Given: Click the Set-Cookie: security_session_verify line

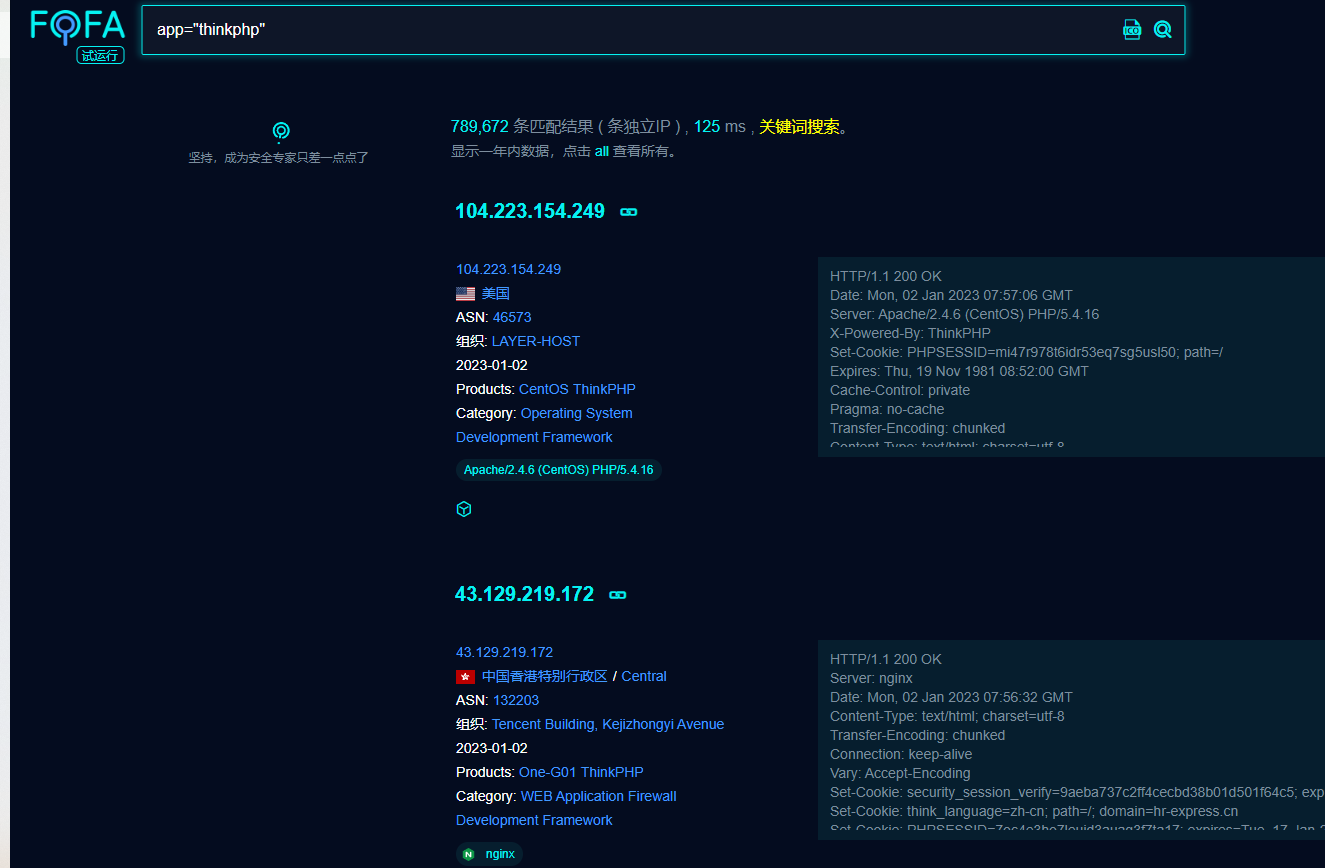Looking at the screenshot, I should [x=1077, y=792].
